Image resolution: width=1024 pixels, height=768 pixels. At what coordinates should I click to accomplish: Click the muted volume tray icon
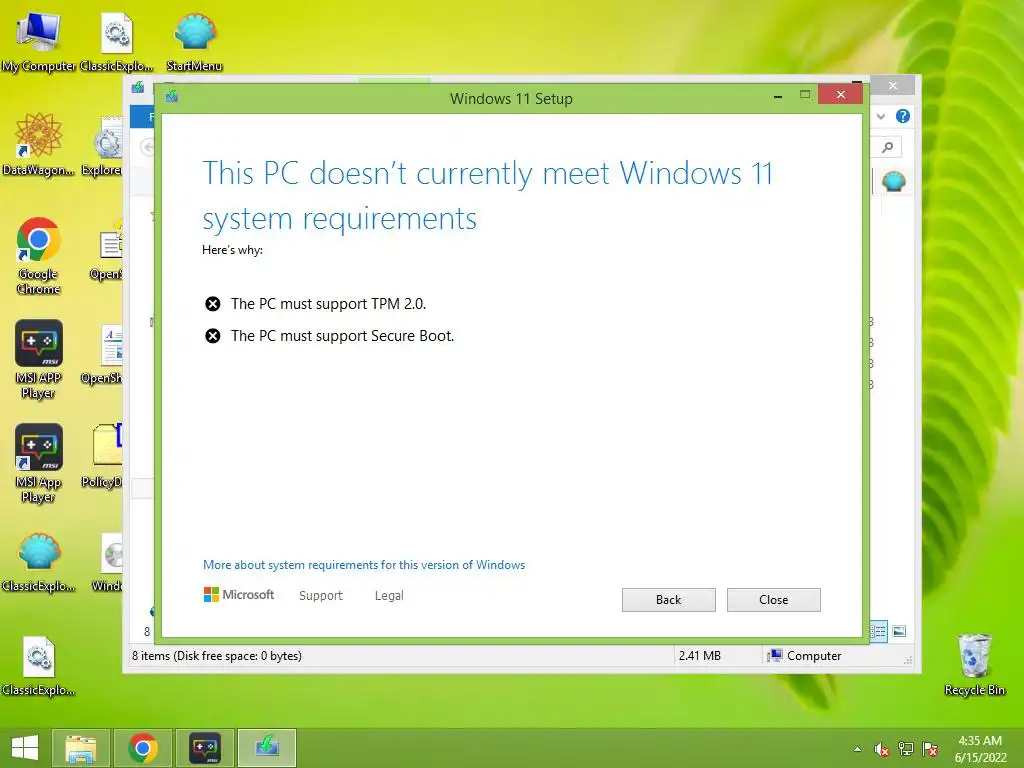pos(882,749)
